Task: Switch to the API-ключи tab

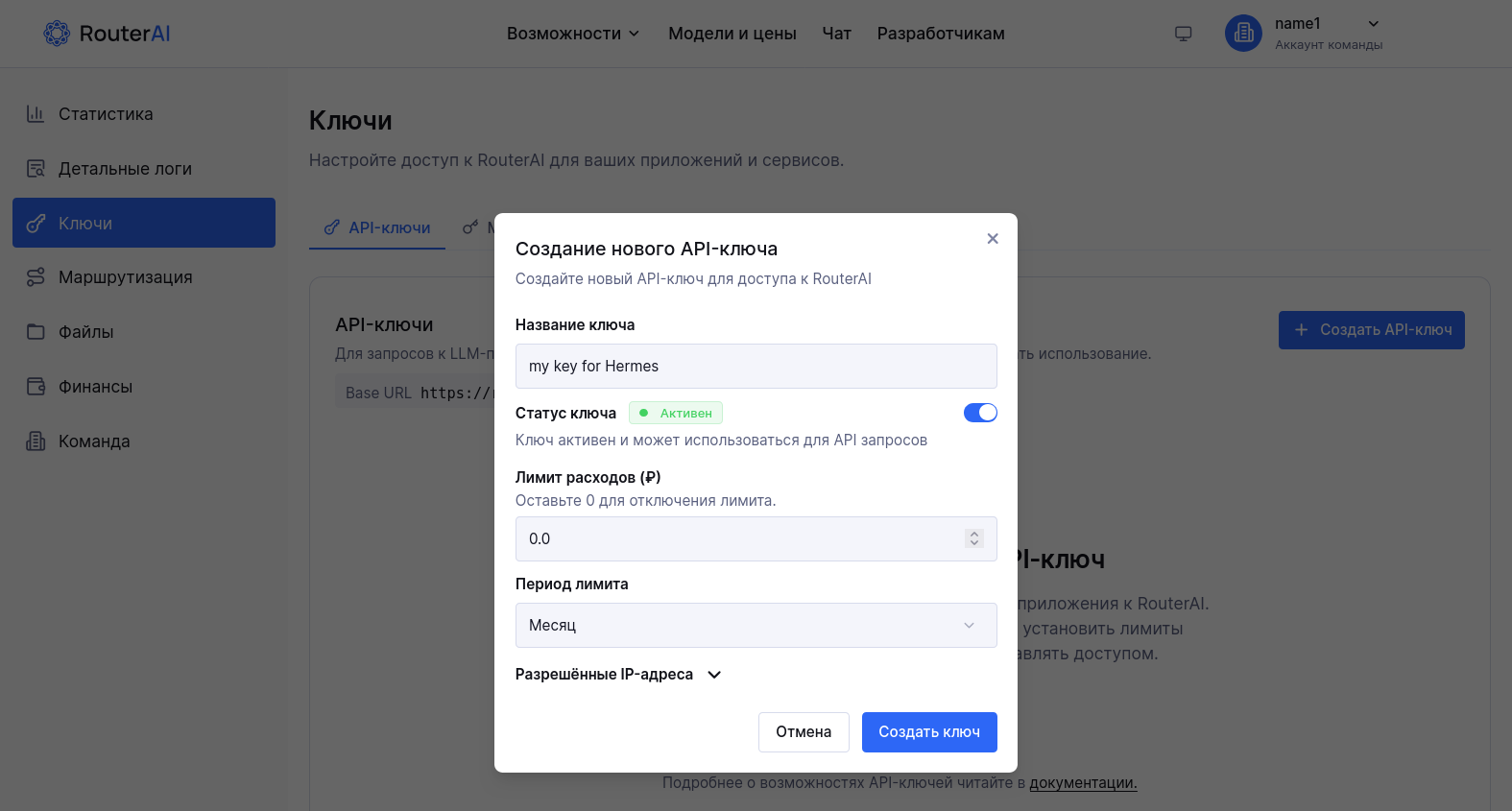Action: [x=377, y=227]
